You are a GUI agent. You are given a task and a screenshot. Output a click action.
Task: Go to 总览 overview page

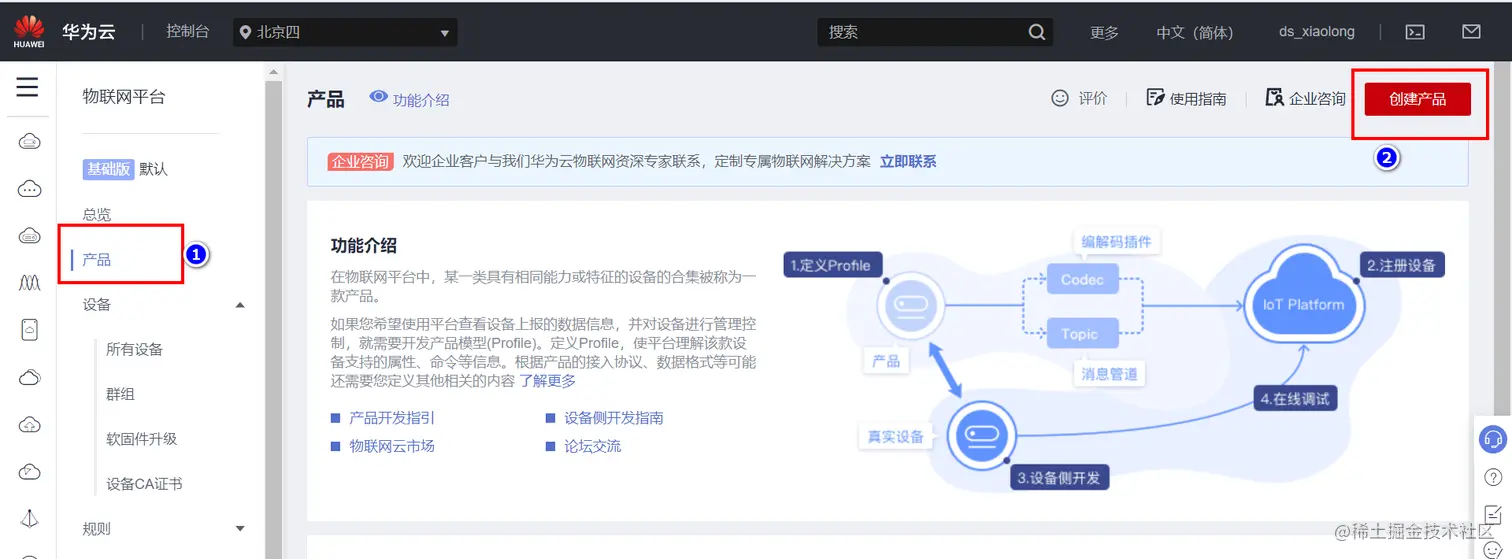coord(97,215)
